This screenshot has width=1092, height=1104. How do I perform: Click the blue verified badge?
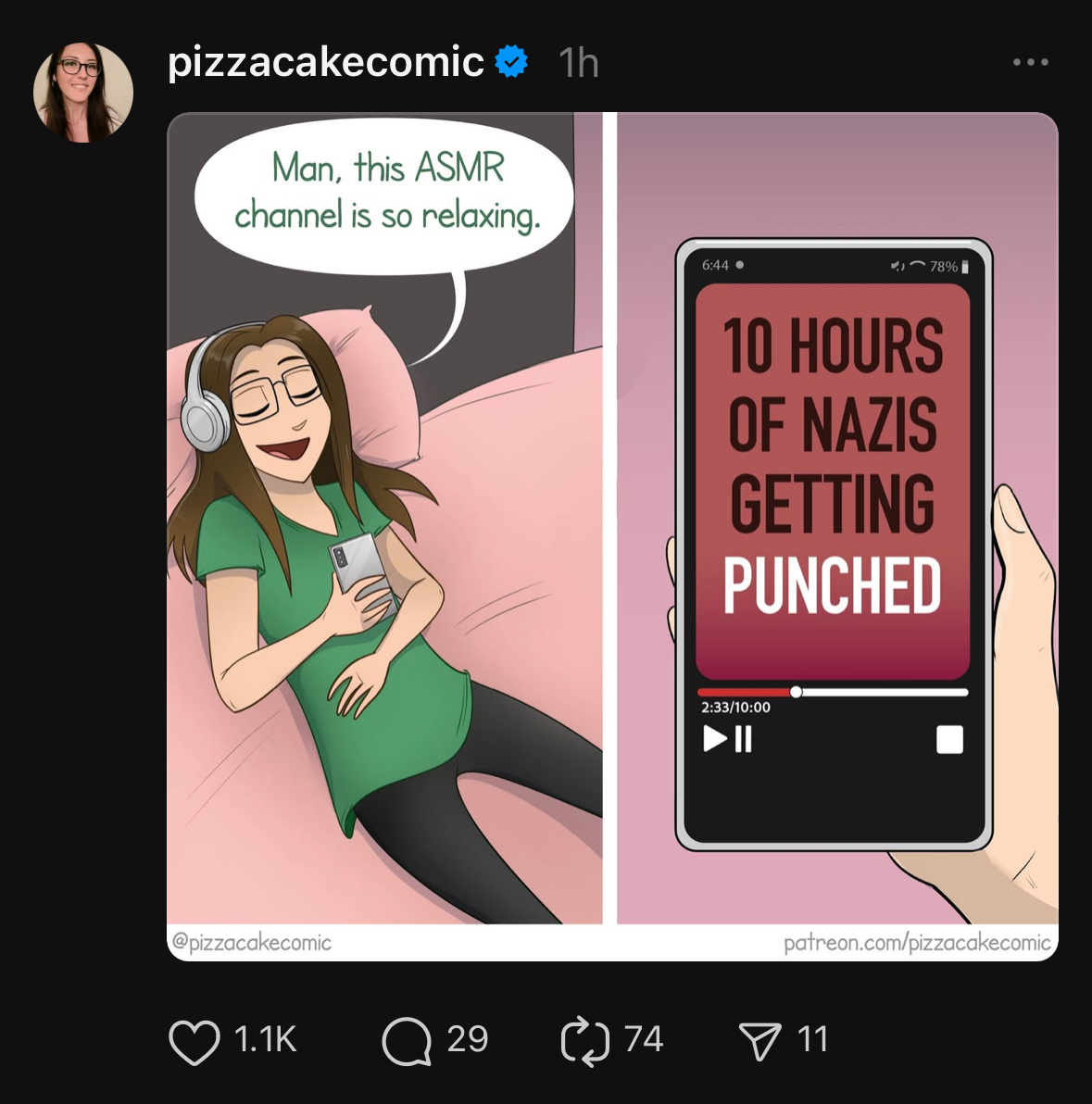(x=512, y=61)
